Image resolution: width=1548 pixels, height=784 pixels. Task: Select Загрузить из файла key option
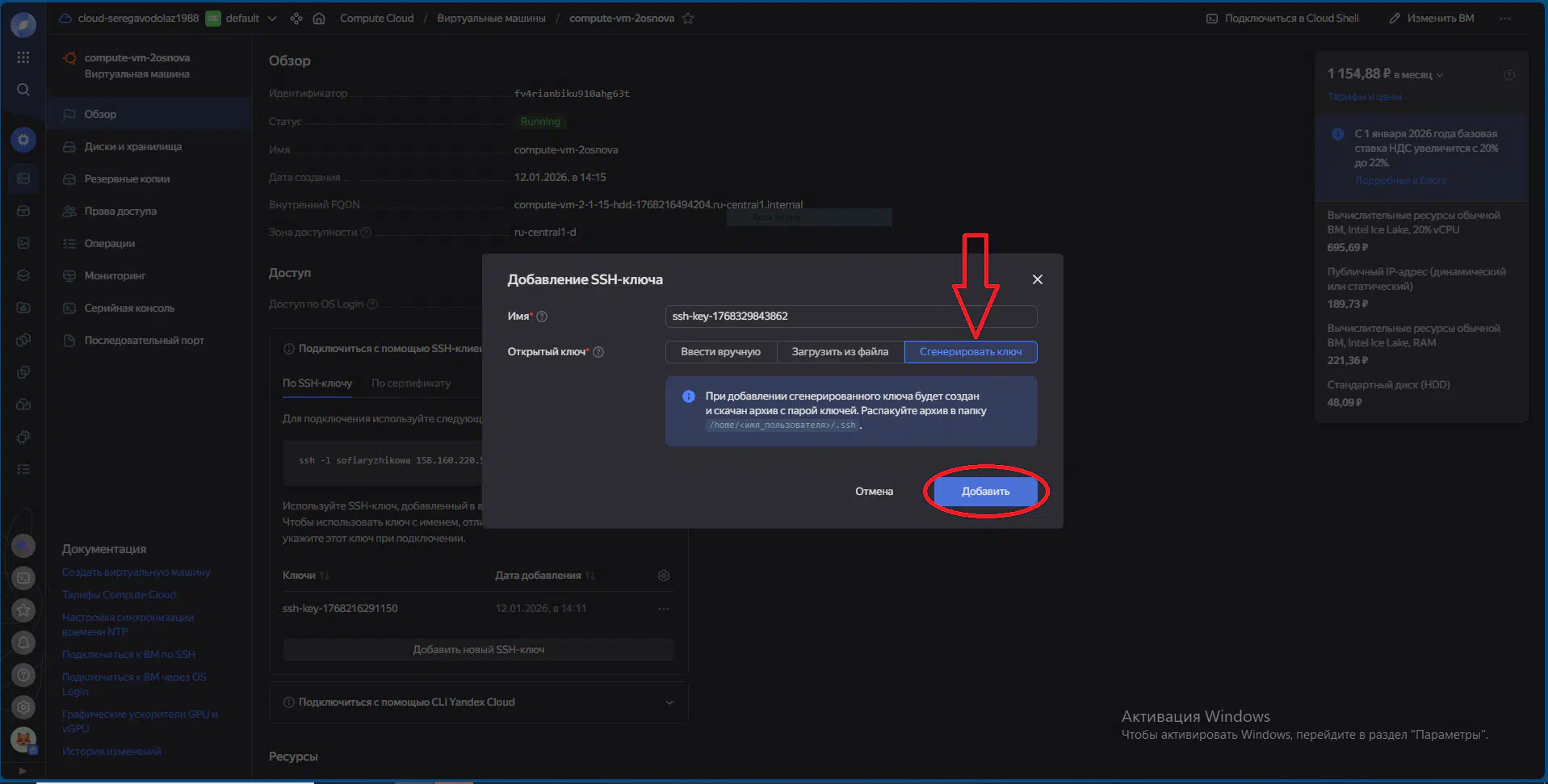coord(840,352)
